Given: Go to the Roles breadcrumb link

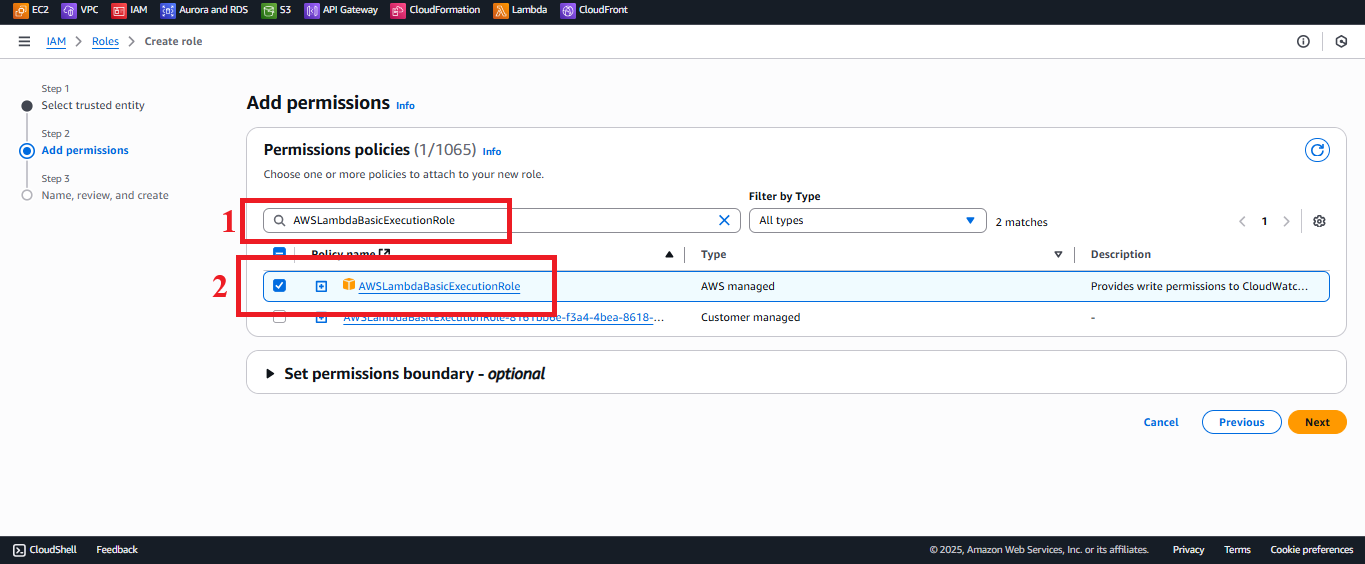Looking at the screenshot, I should (x=105, y=41).
